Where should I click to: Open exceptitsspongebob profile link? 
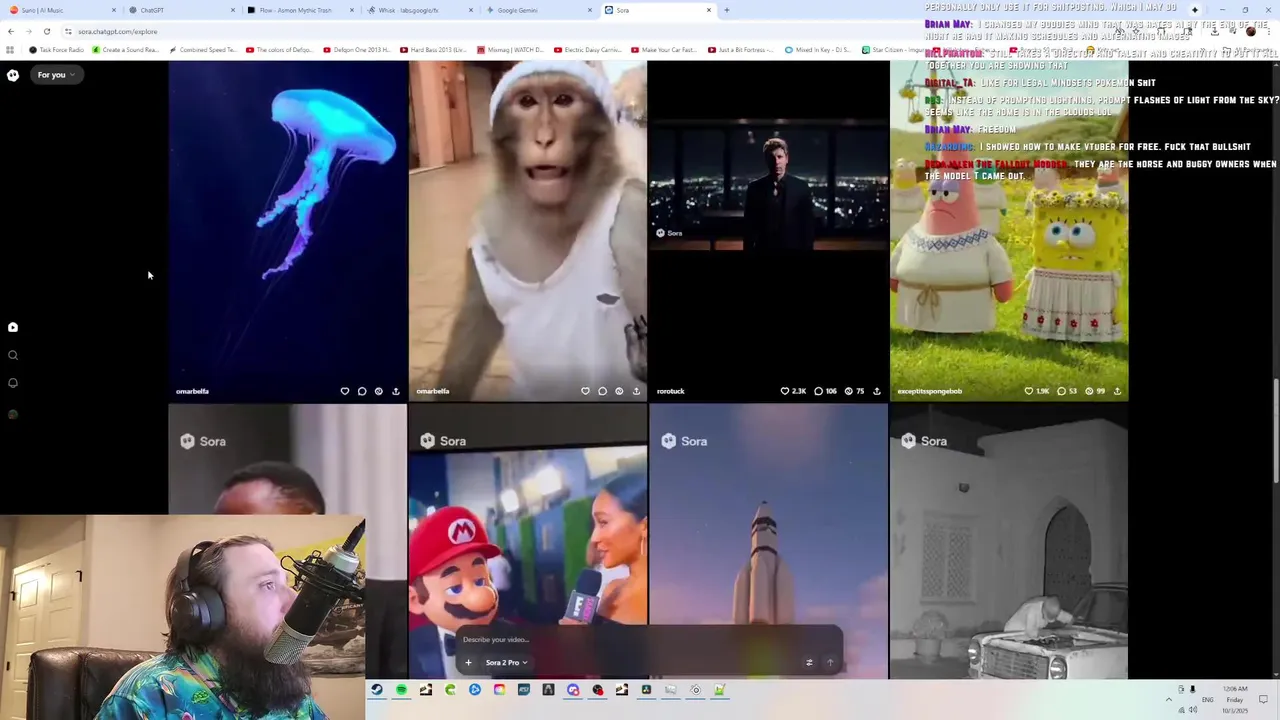pyautogui.click(x=929, y=391)
